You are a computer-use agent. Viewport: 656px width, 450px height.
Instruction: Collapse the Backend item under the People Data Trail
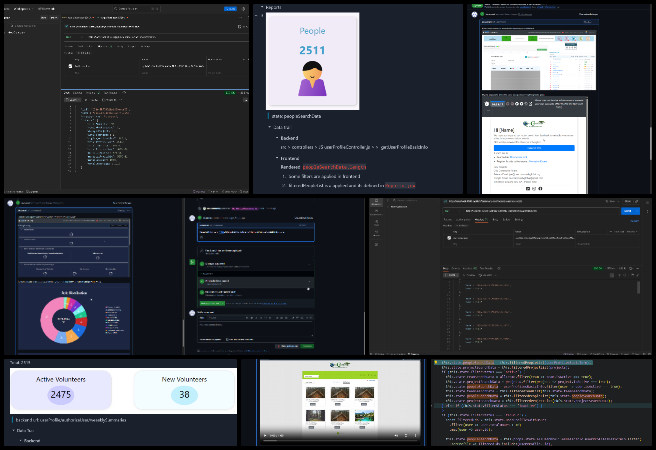coord(278,137)
